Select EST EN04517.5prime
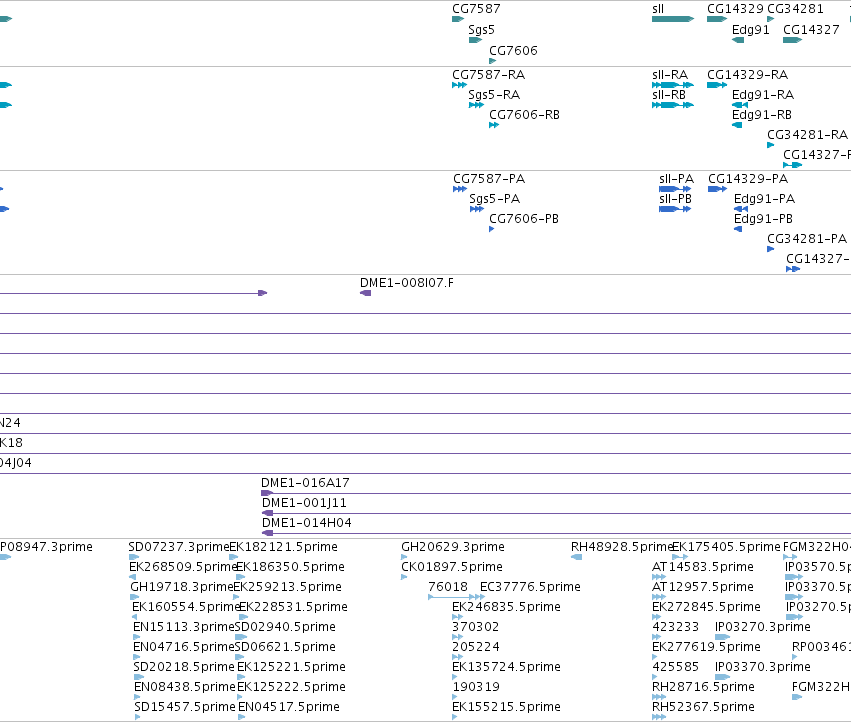Screen dimensions: 851x722 click(289, 707)
